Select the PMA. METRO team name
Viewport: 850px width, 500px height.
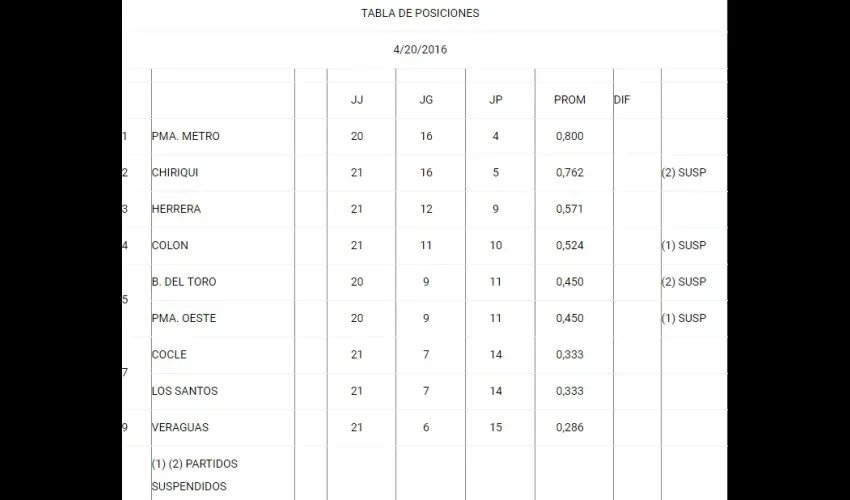[185, 136]
